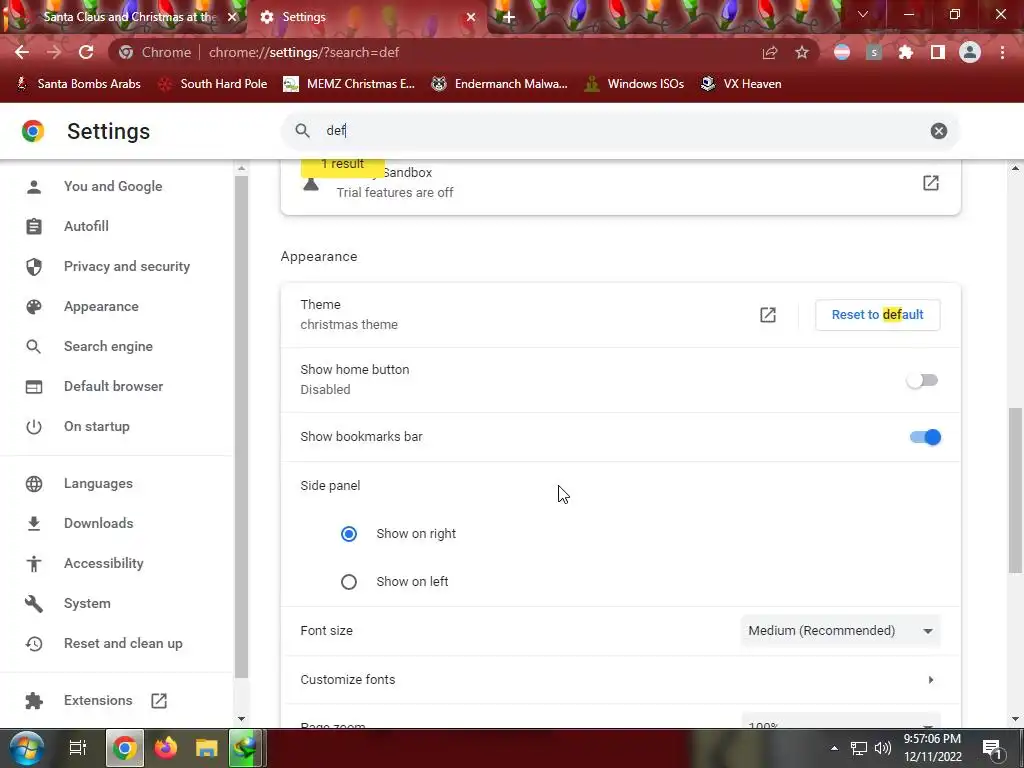Open theme in Web Store icon

point(768,315)
